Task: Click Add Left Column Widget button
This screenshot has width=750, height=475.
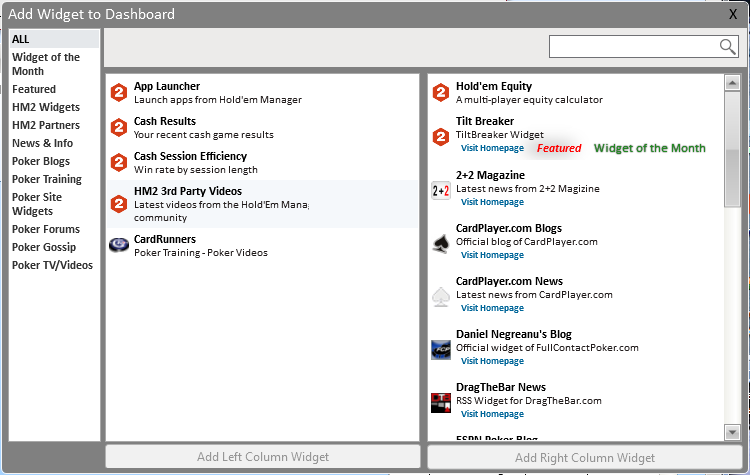Action: click(263, 457)
